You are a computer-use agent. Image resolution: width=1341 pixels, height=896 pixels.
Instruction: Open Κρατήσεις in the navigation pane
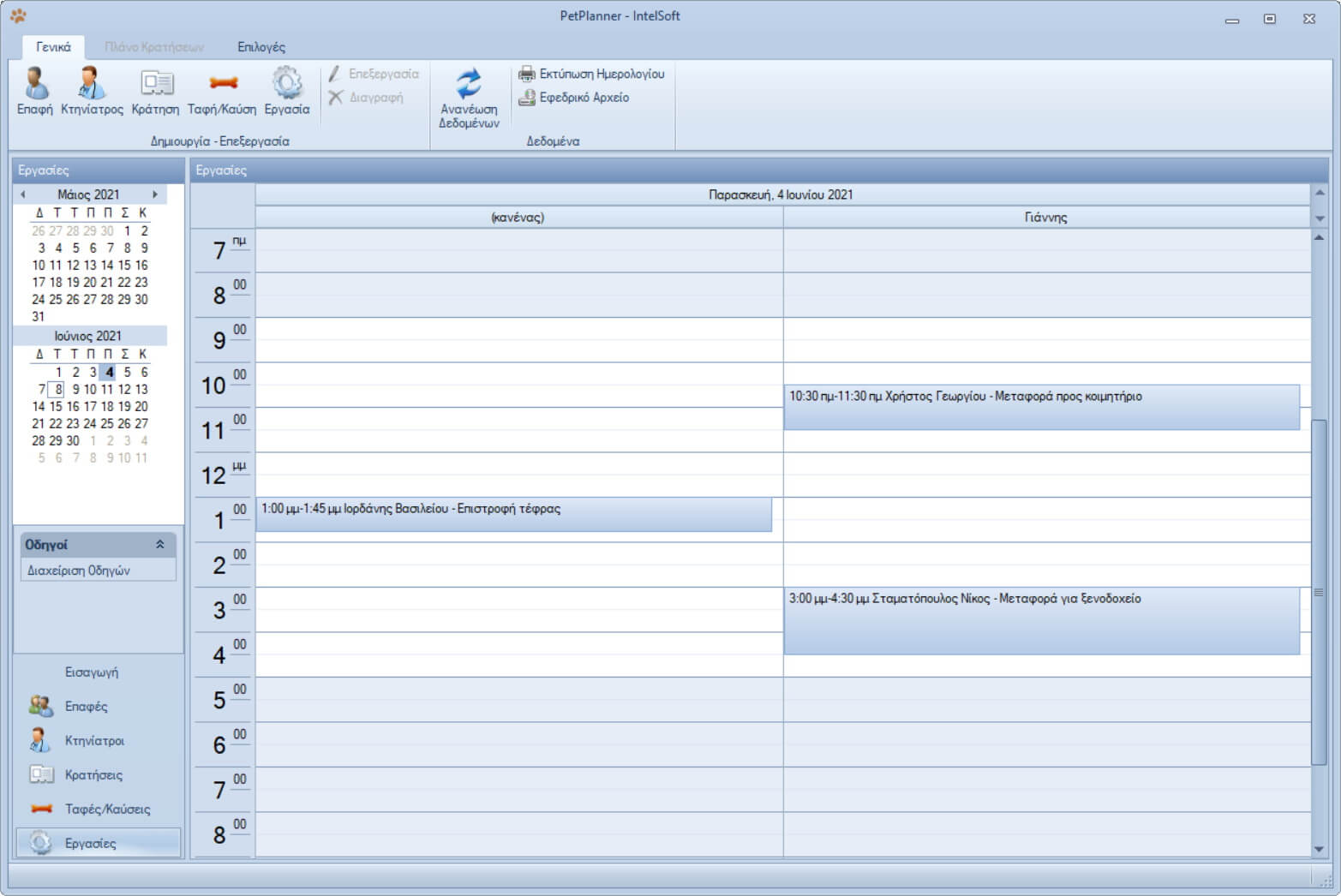pyautogui.click(x=93, y=775)
